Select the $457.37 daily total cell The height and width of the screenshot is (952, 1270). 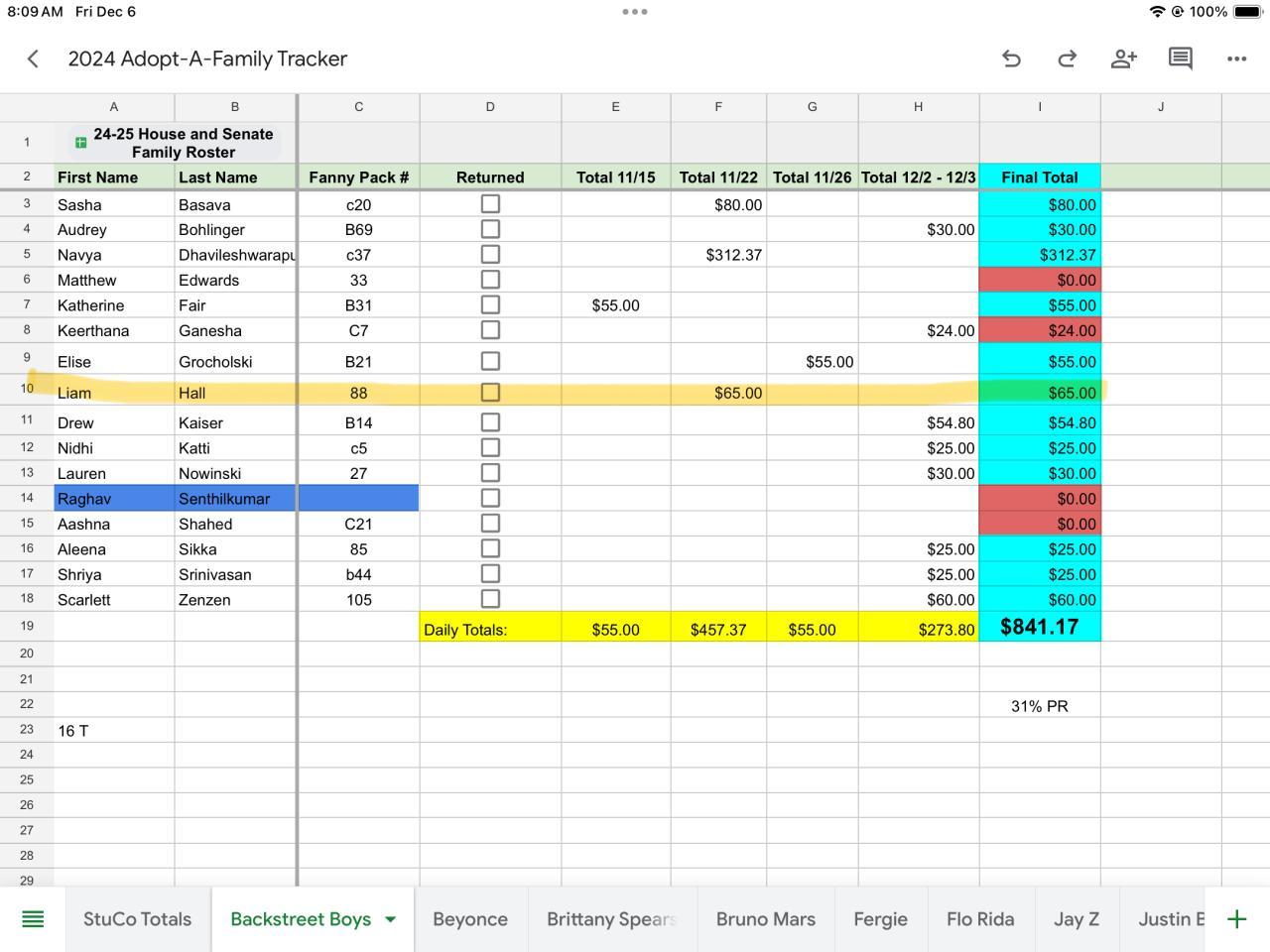coord(718,628)
